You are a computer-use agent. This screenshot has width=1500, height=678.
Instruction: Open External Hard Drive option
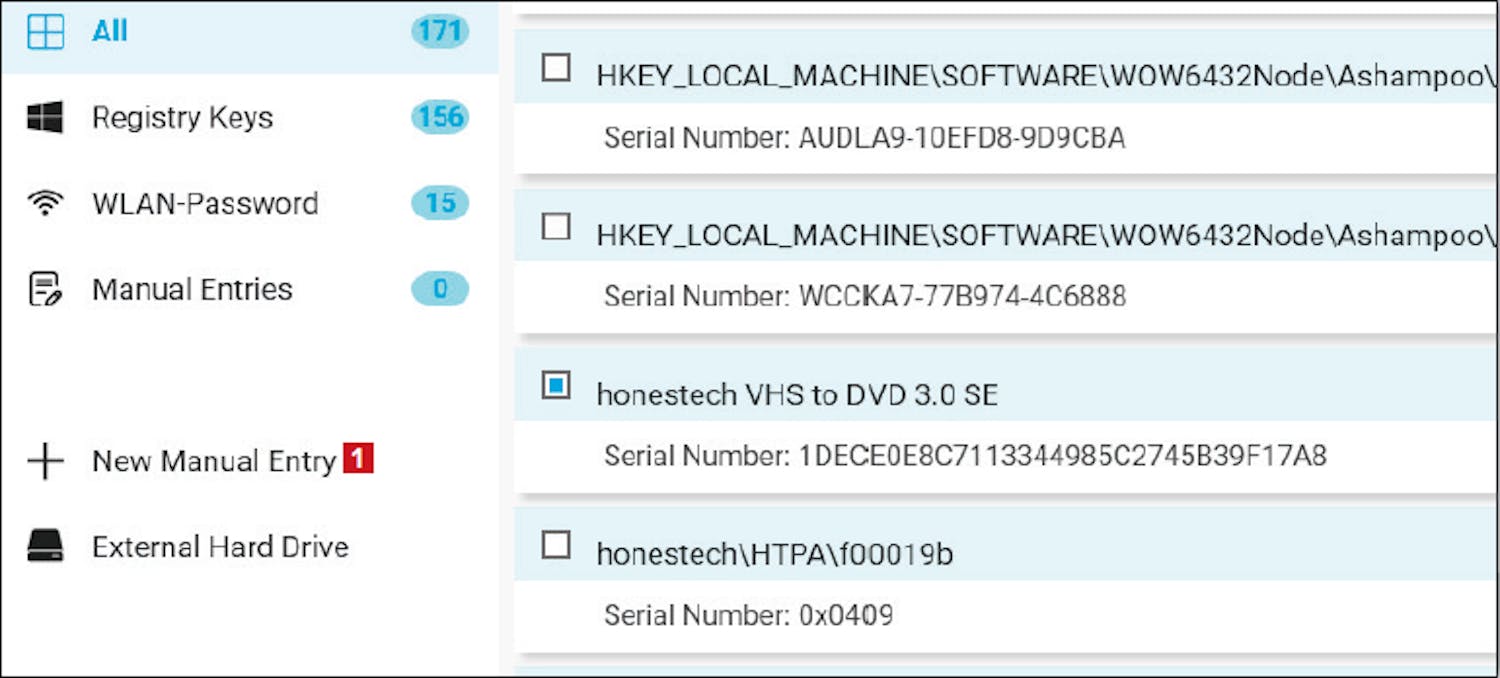pyautogui.click(x=220, y=547)
